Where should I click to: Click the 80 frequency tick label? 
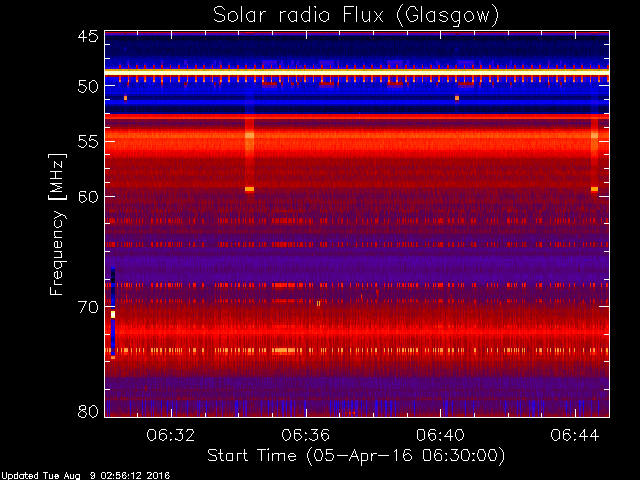click(x=88, y=411)
